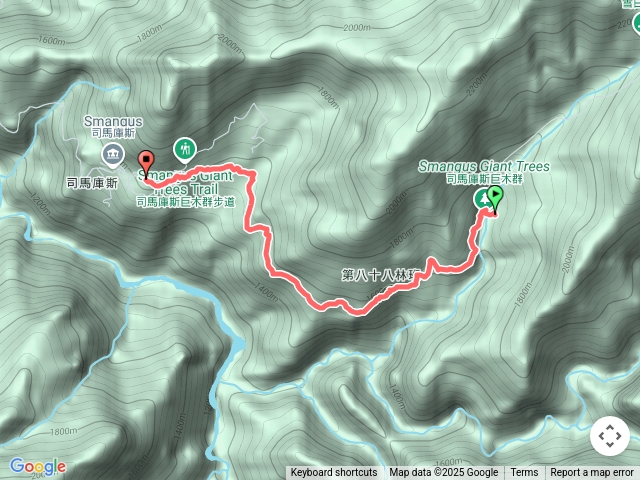Select the green hiker trail icon

coord(185,149)
